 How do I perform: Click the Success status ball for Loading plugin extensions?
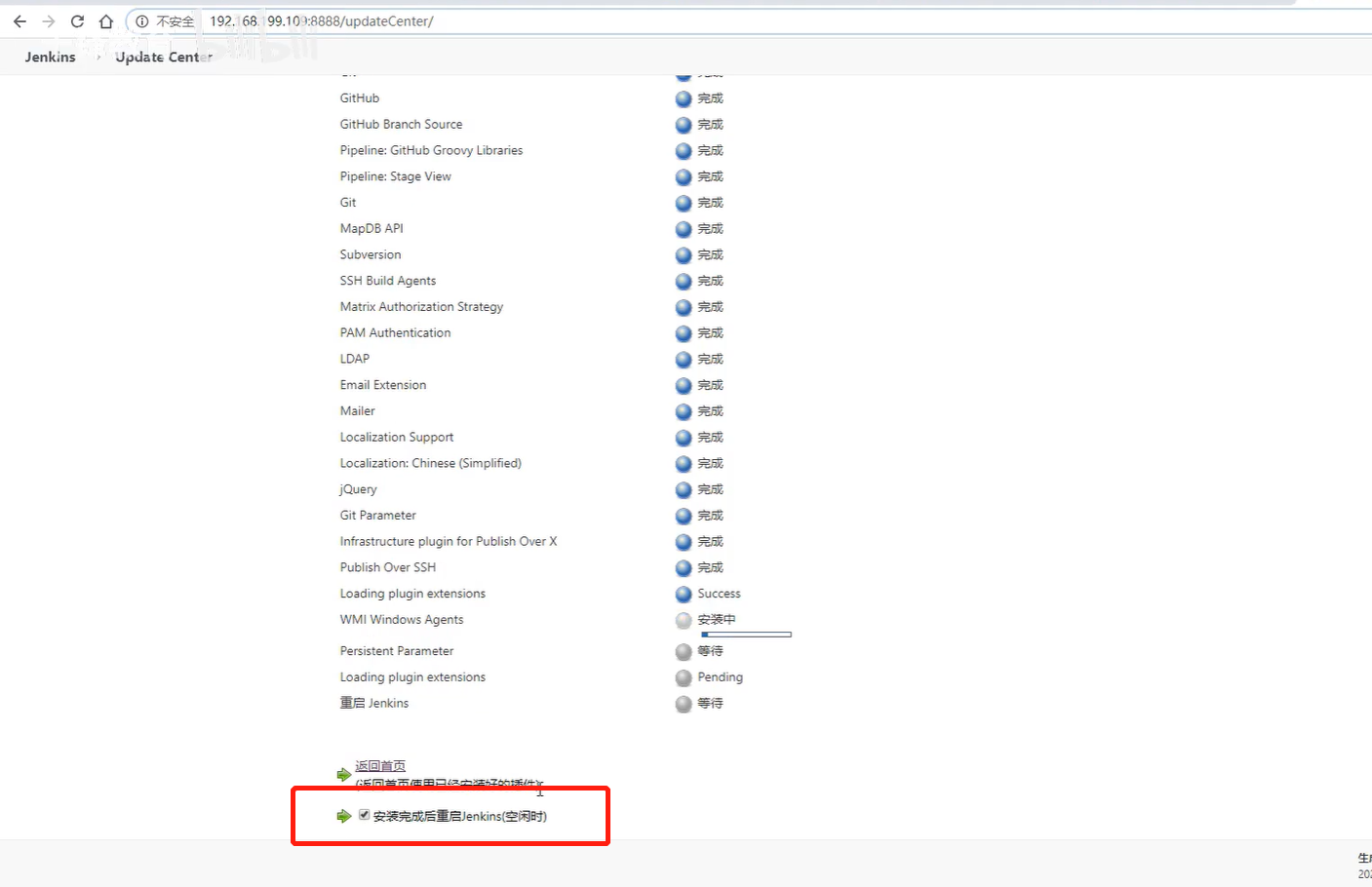point(684,594)
